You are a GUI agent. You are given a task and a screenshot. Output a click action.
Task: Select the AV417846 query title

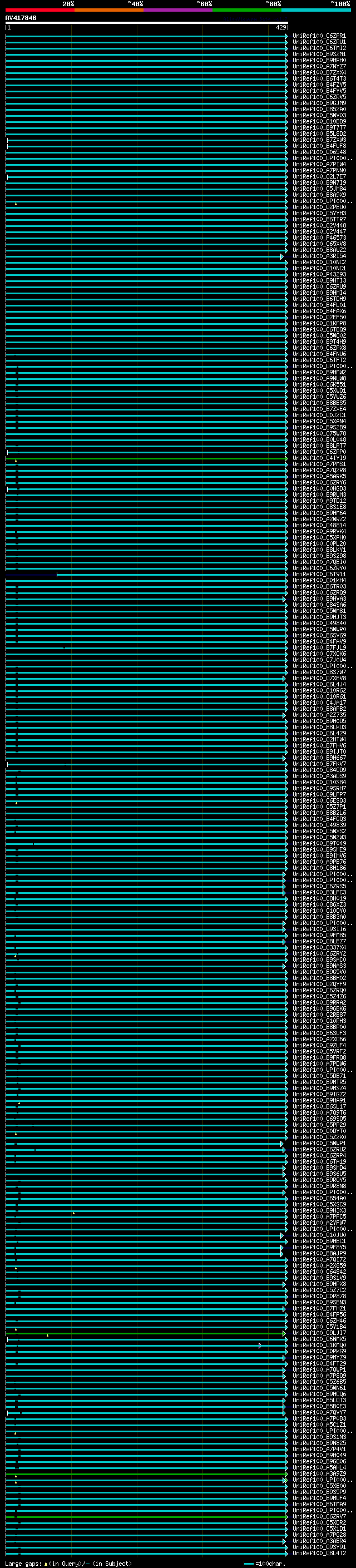coord(21,18)
